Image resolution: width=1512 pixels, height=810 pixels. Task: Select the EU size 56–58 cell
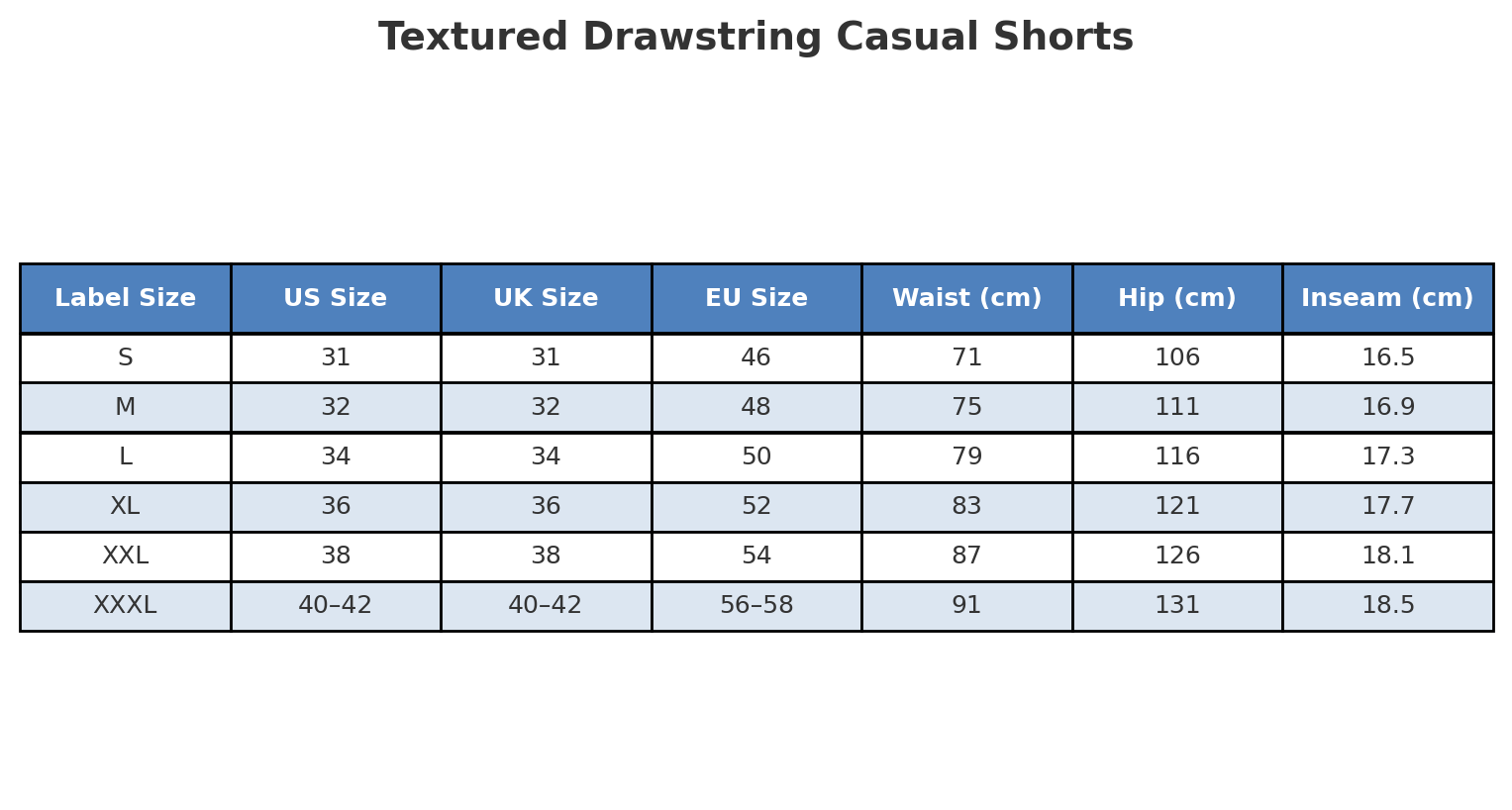[x=756, y=606]
